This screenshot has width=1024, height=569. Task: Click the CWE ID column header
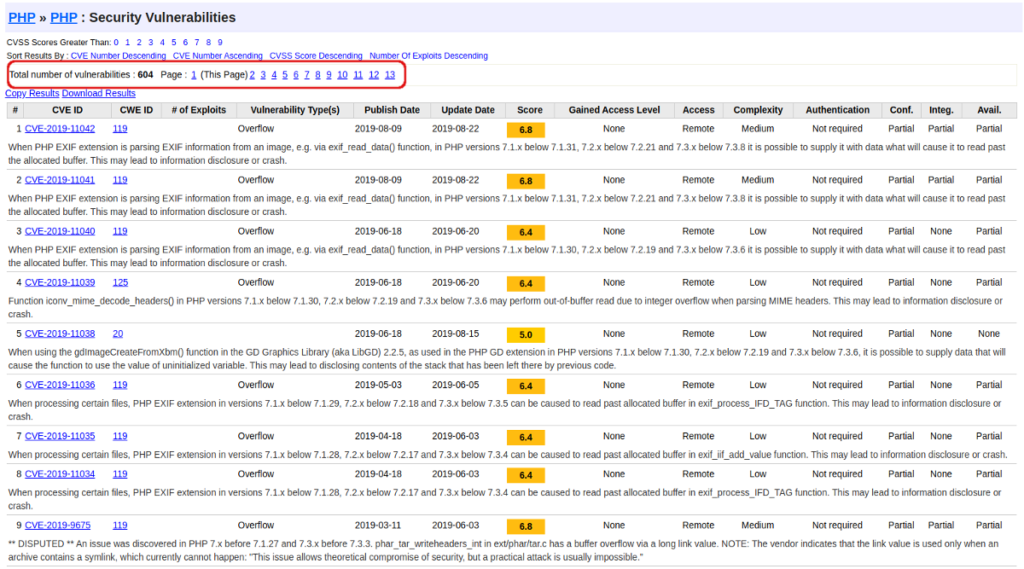(x=136, y=110)
